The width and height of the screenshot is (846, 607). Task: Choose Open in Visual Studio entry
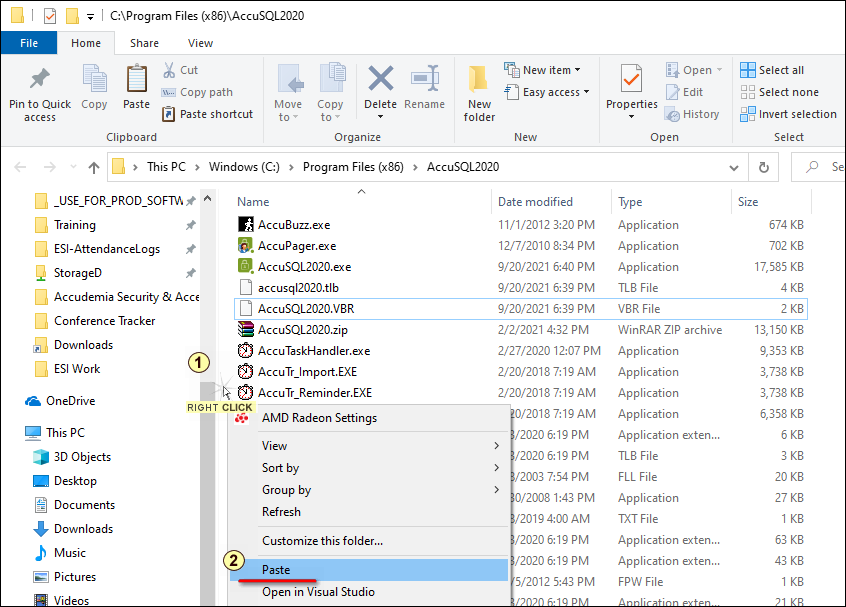[x=369, y=592]
